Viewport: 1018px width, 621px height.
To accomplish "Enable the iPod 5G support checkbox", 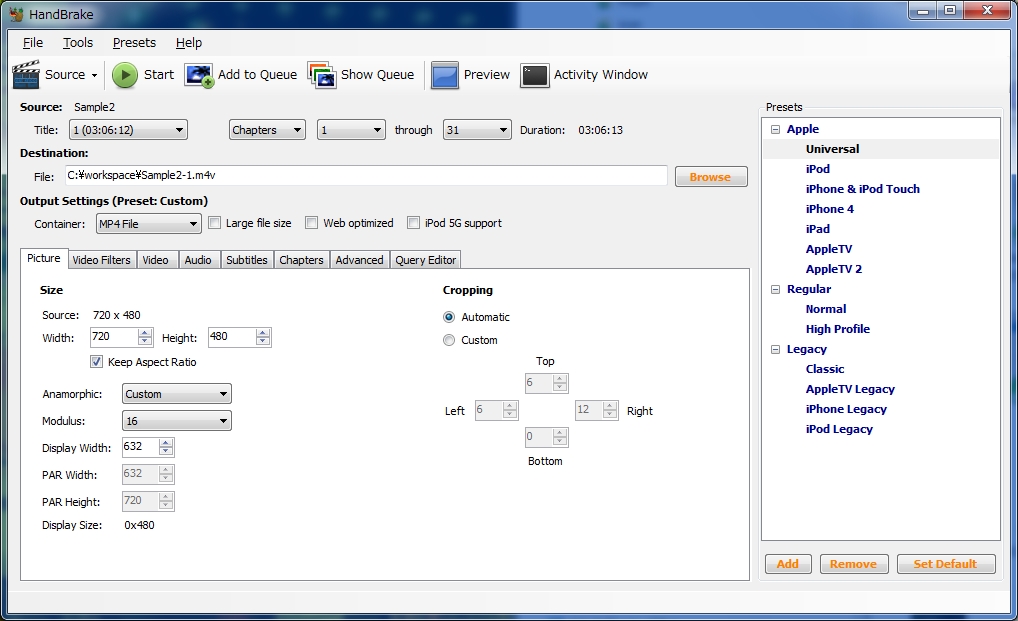I will (413, 223).
